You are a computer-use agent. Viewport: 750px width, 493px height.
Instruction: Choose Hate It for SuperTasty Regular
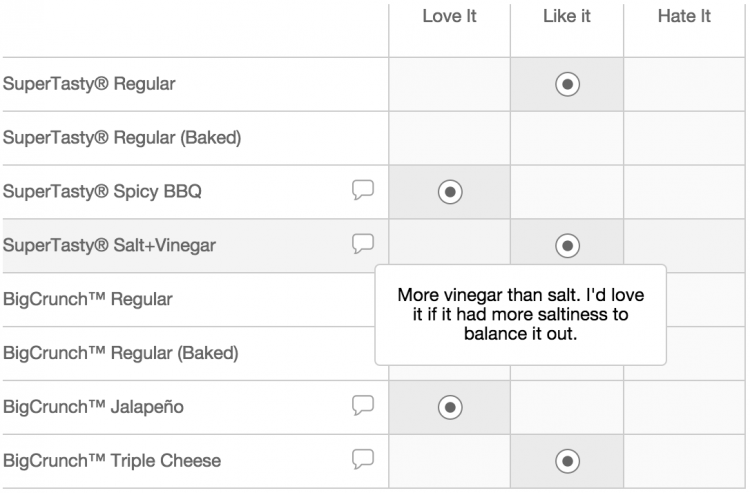[x=684, y=84]
